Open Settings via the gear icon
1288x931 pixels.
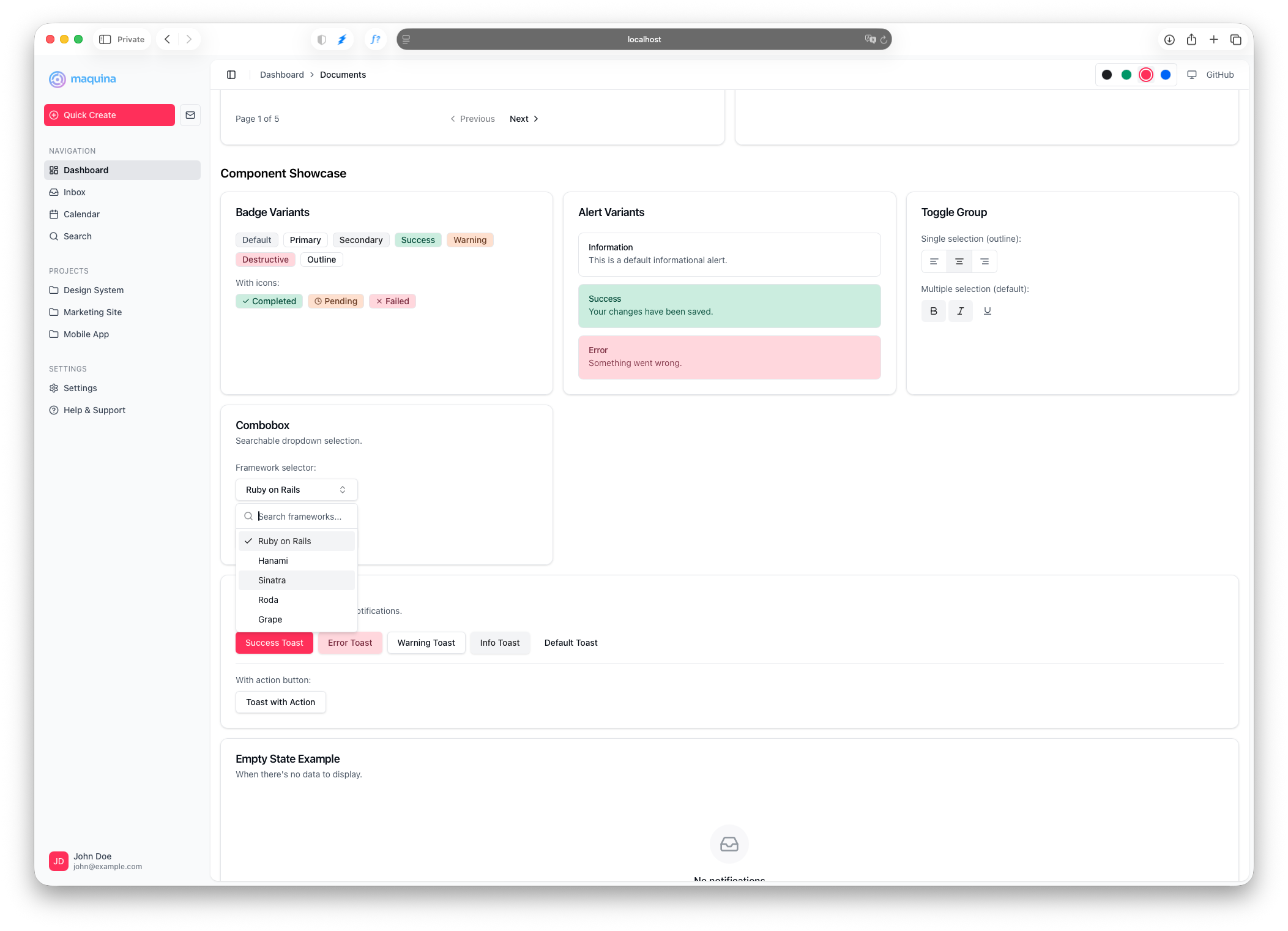80,387
